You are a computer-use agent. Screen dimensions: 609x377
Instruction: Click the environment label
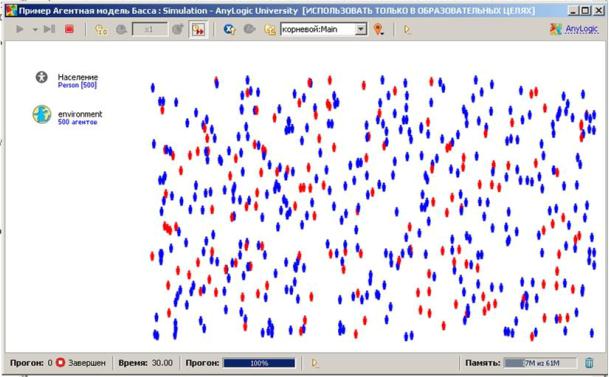click(x=80, y=114)
